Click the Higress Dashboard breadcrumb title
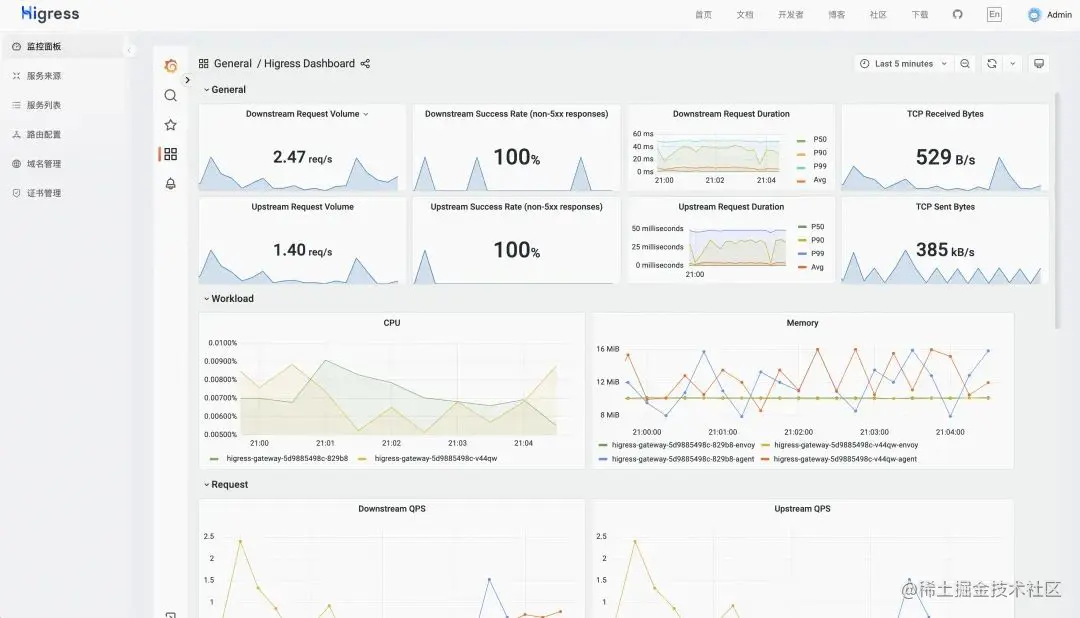Screen dimensions: 1080x618 pos(309,63)
